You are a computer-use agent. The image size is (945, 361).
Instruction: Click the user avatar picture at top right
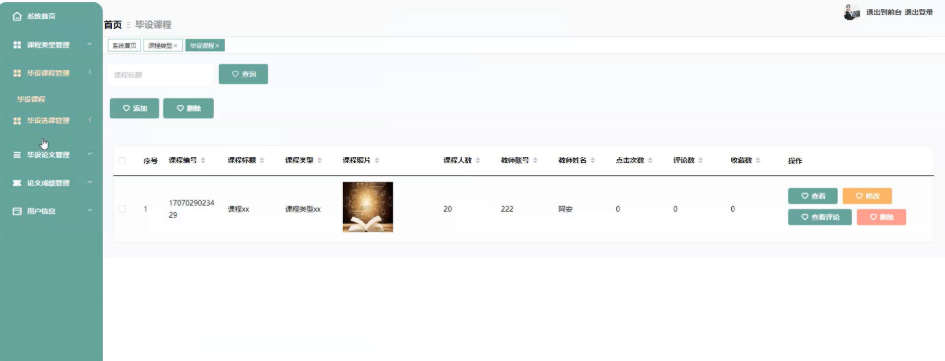[x=852, y=12]
